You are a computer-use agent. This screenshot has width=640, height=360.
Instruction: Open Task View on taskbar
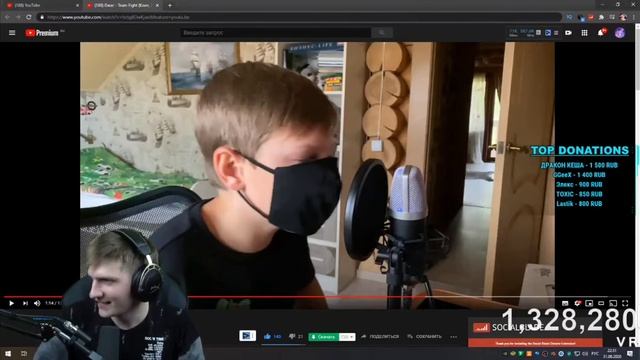[24, 353]
